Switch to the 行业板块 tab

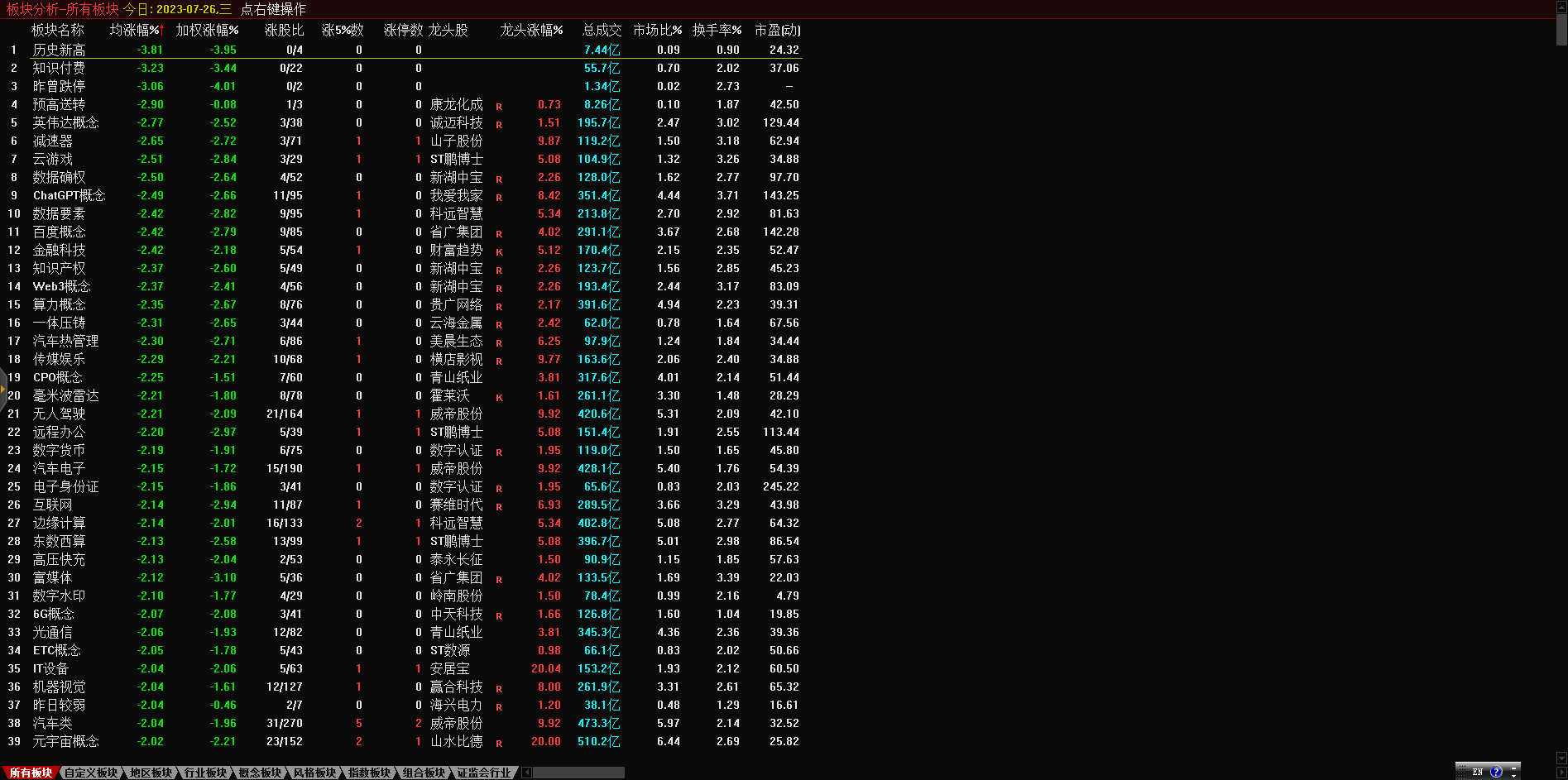point(205,773)
